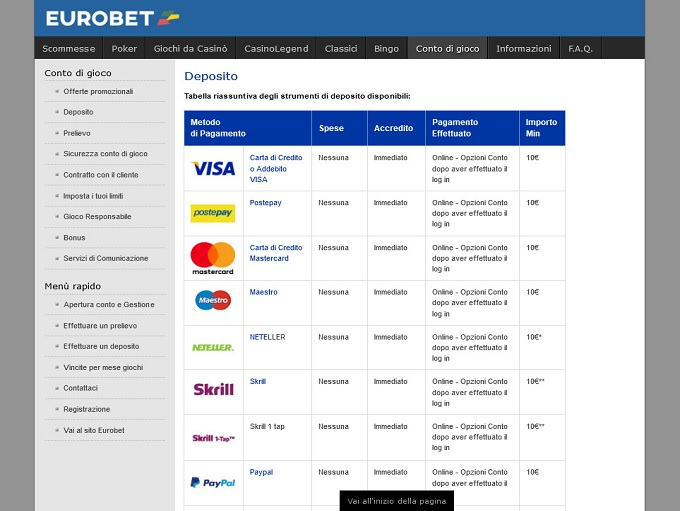Screen dimensions: 680x511
Task: Open Offerte promozionali in sidebar
Action: click(98, 91)
